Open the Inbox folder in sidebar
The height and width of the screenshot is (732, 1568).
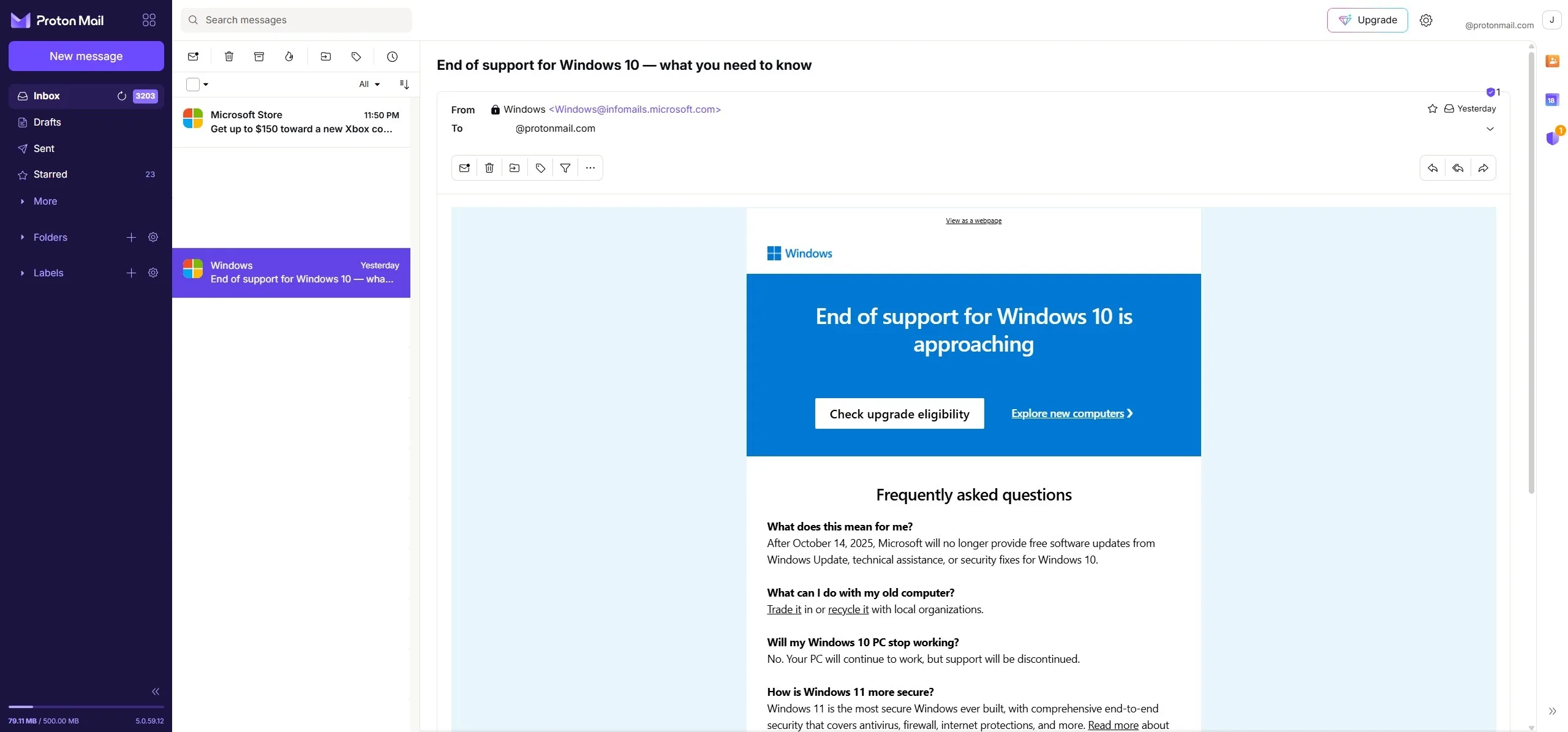pos(46,96)
